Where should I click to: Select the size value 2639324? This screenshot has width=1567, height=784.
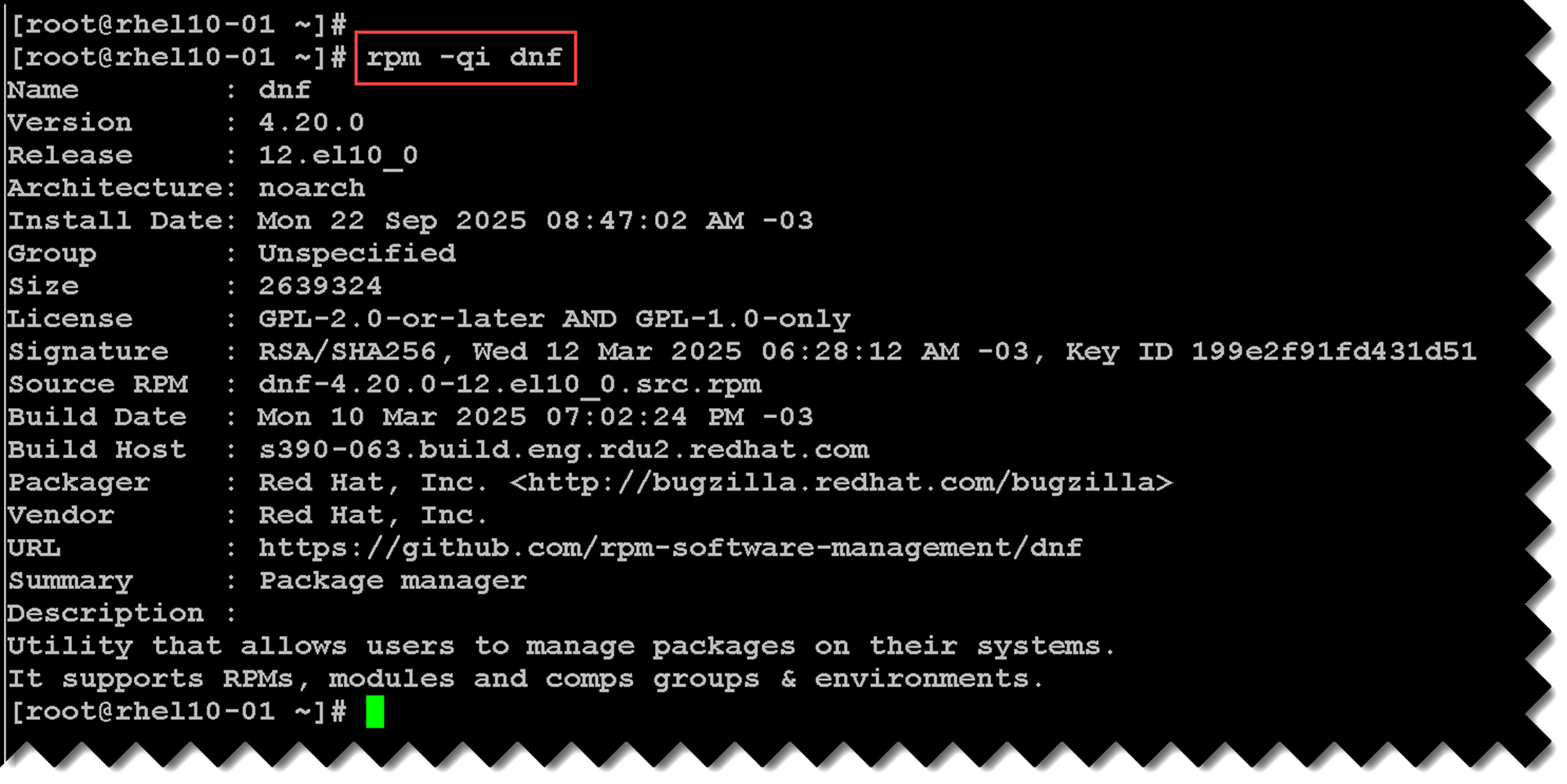click(320, 286)
